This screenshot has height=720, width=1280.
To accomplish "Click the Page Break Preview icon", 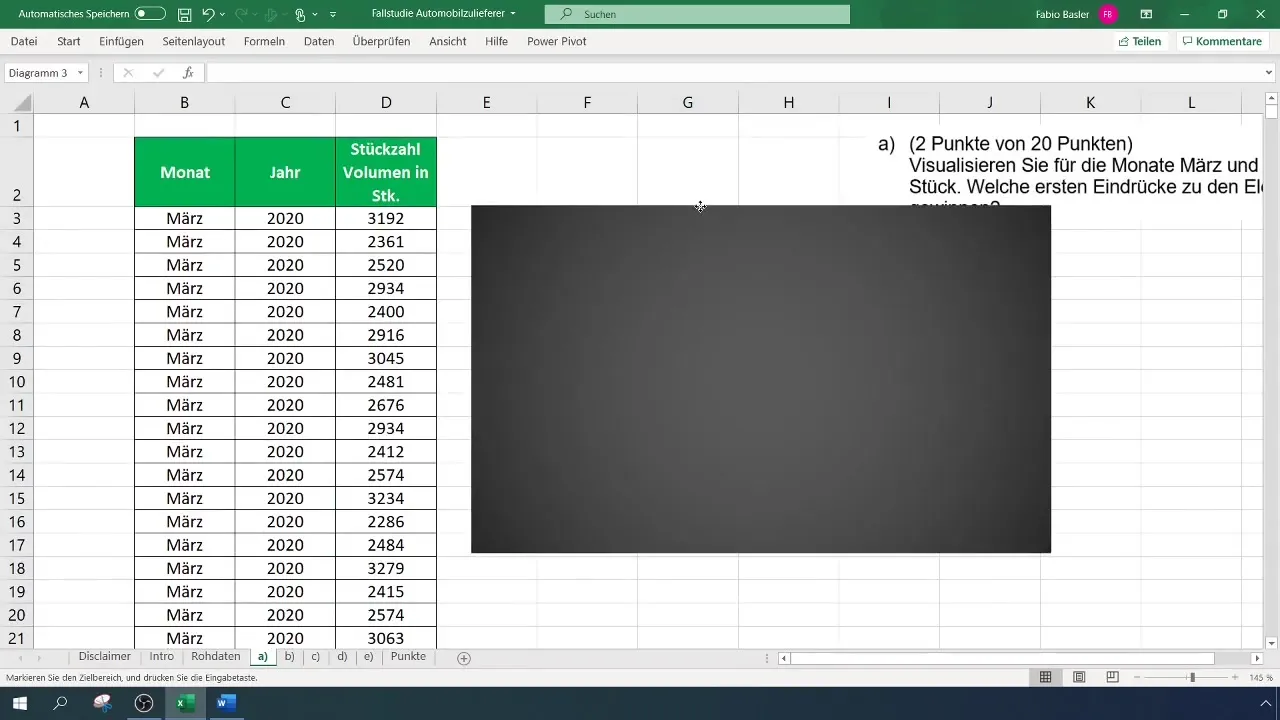I will pyautogui.click(x=1112, y=677).
